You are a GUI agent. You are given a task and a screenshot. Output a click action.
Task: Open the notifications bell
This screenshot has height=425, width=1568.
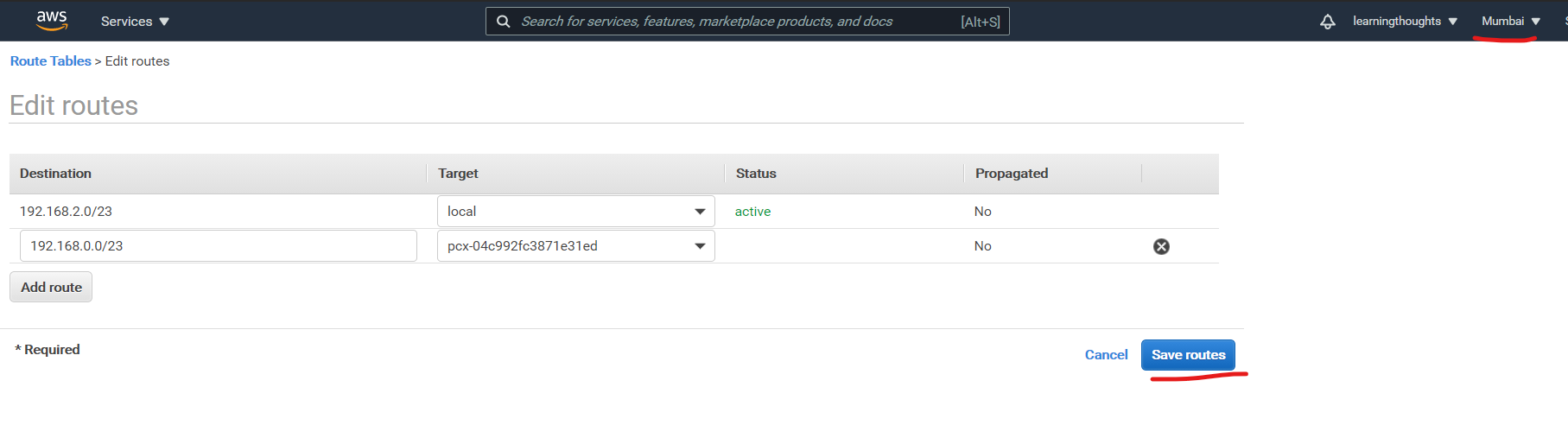(x=1328, y=22)
